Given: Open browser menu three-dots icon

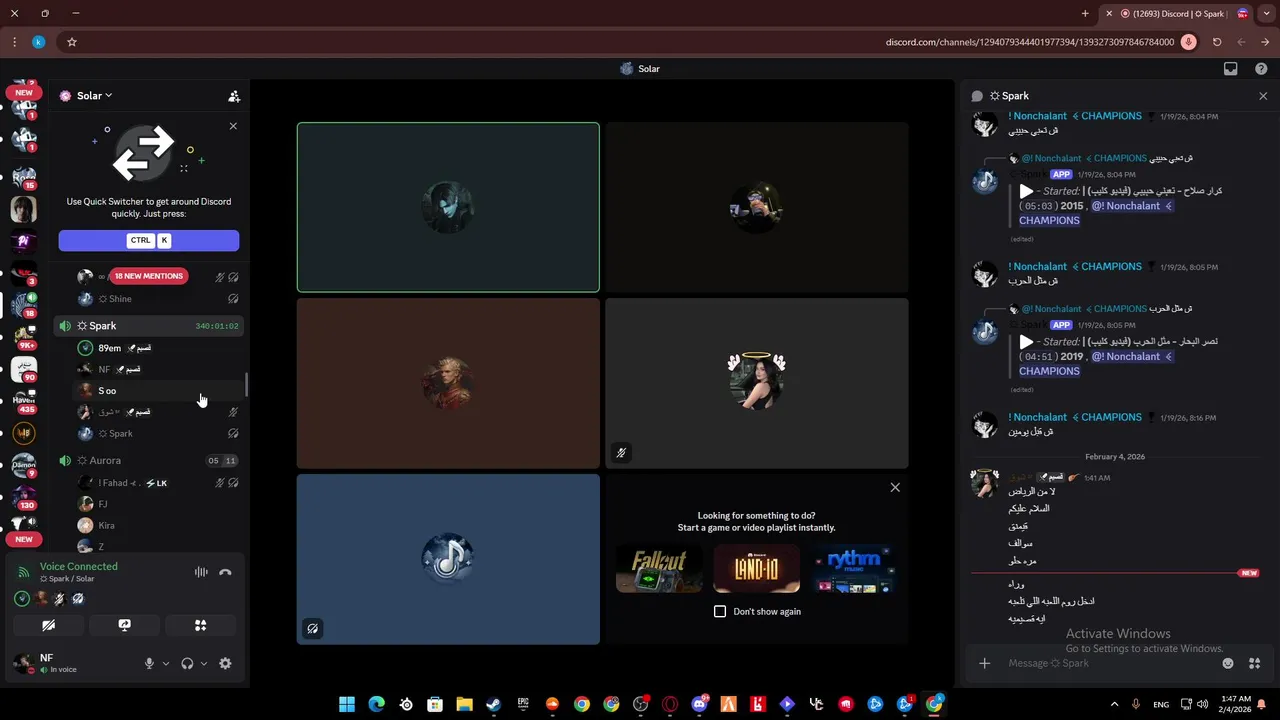Looking at the screenshot, I should [14, 42].
